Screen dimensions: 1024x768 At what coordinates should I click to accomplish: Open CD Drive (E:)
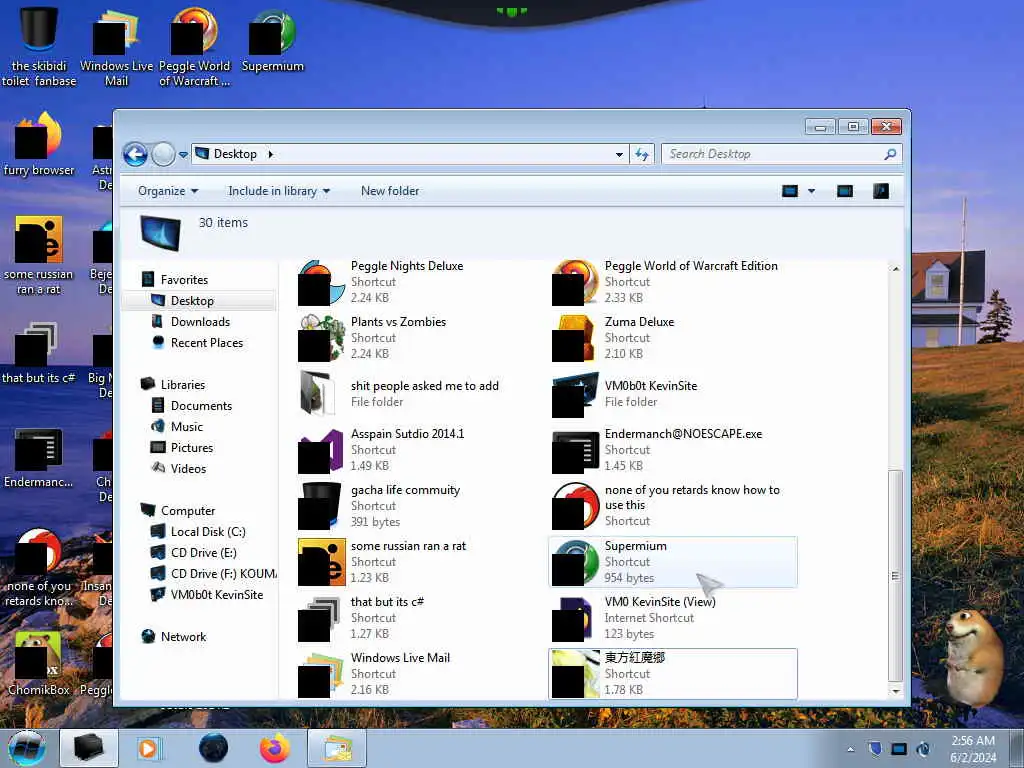click(x=203, y=552)
